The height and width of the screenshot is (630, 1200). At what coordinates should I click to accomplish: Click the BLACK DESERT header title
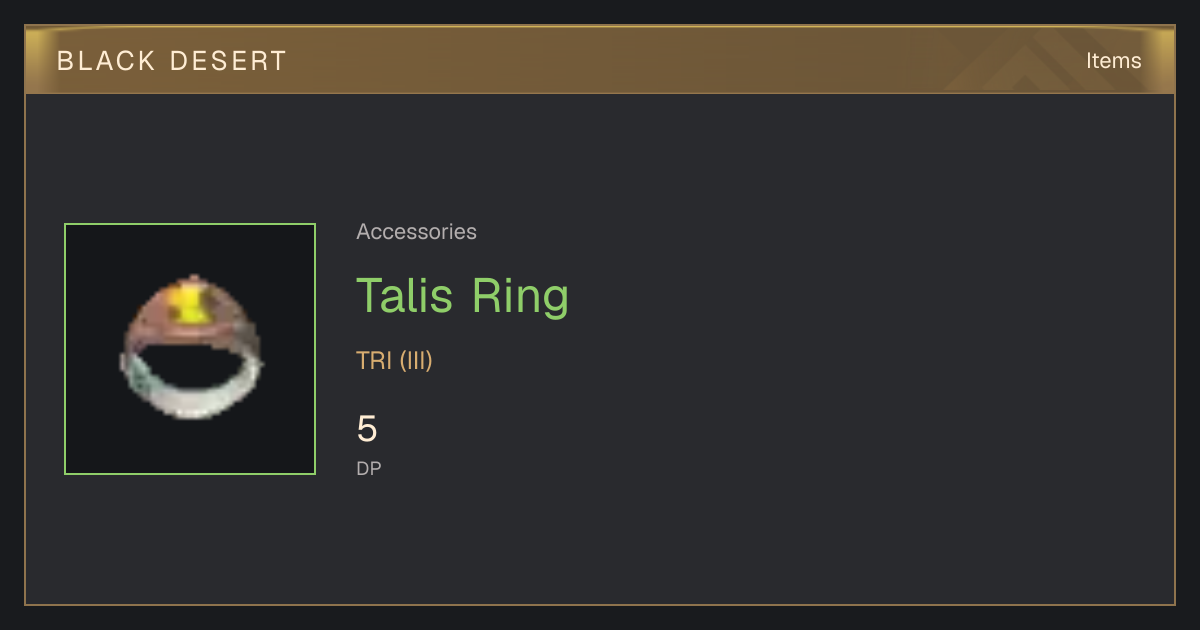[x=172, y=61]
